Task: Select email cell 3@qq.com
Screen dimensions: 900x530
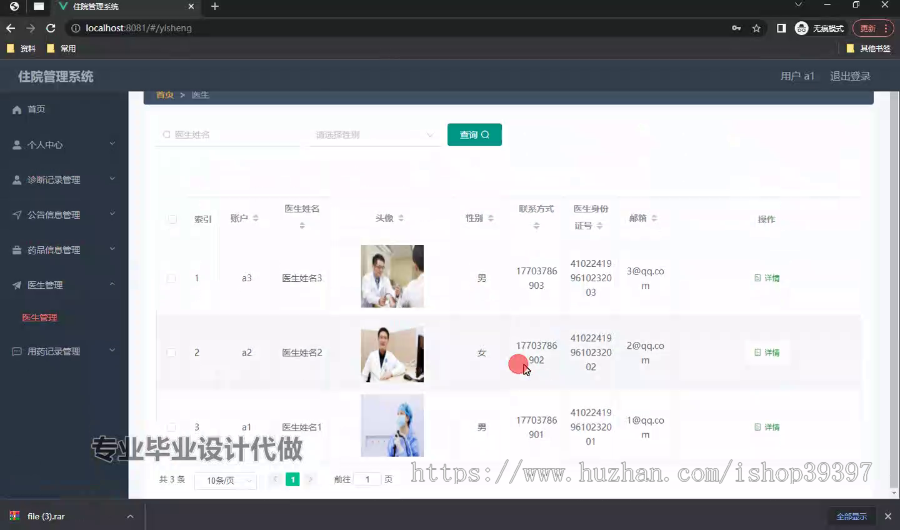Action: [x=645, y=278]
